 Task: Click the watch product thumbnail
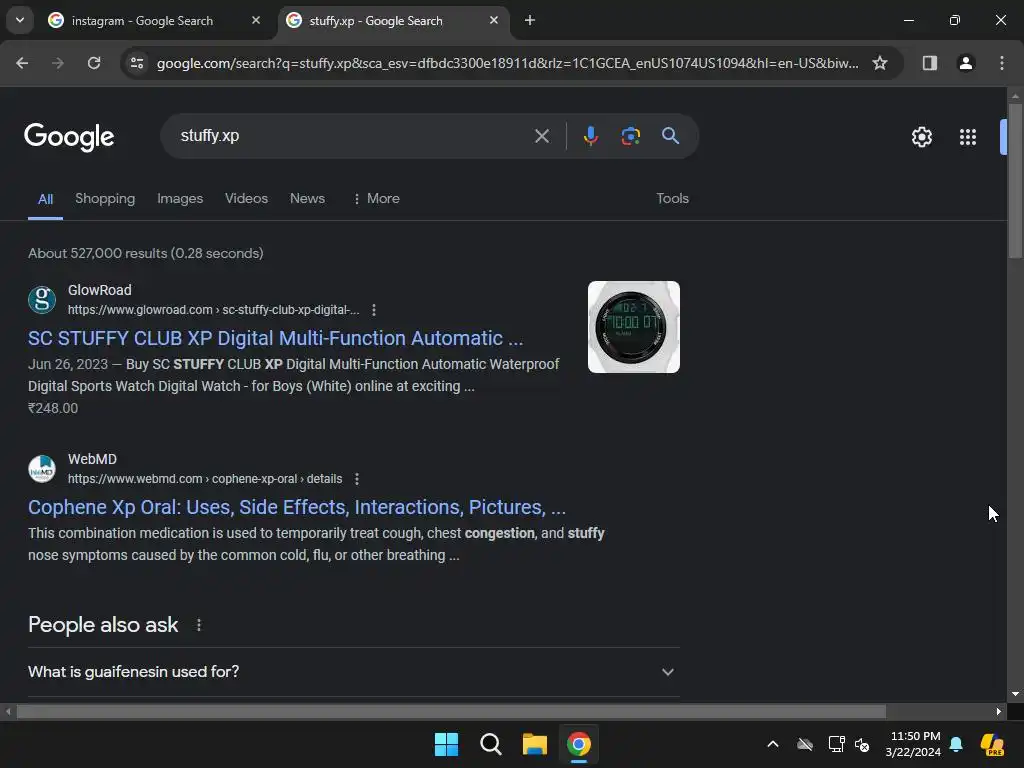point(633,327)
